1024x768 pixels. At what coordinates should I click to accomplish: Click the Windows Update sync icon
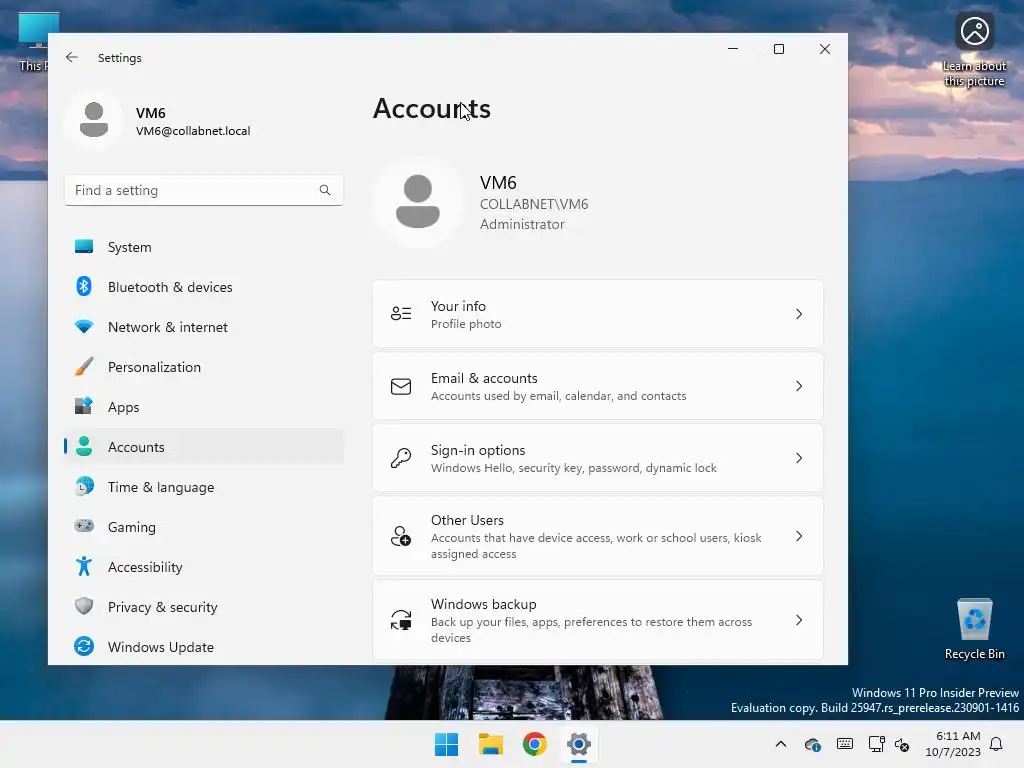click(84, 647)
